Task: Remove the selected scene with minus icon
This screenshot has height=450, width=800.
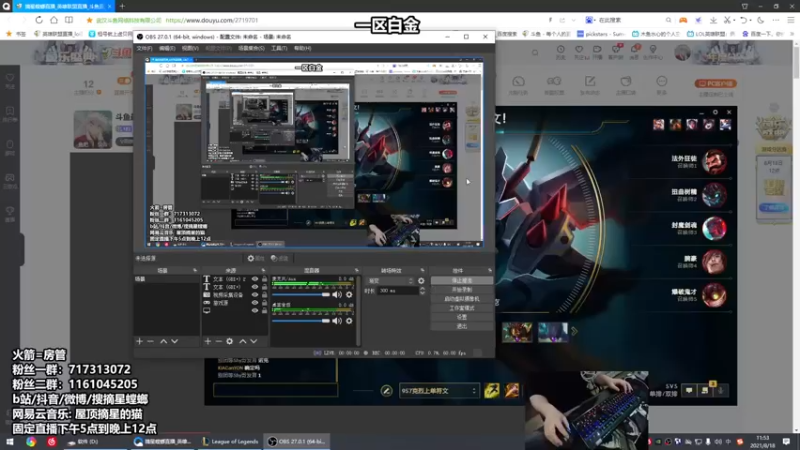Action: [x=151, y=341]
